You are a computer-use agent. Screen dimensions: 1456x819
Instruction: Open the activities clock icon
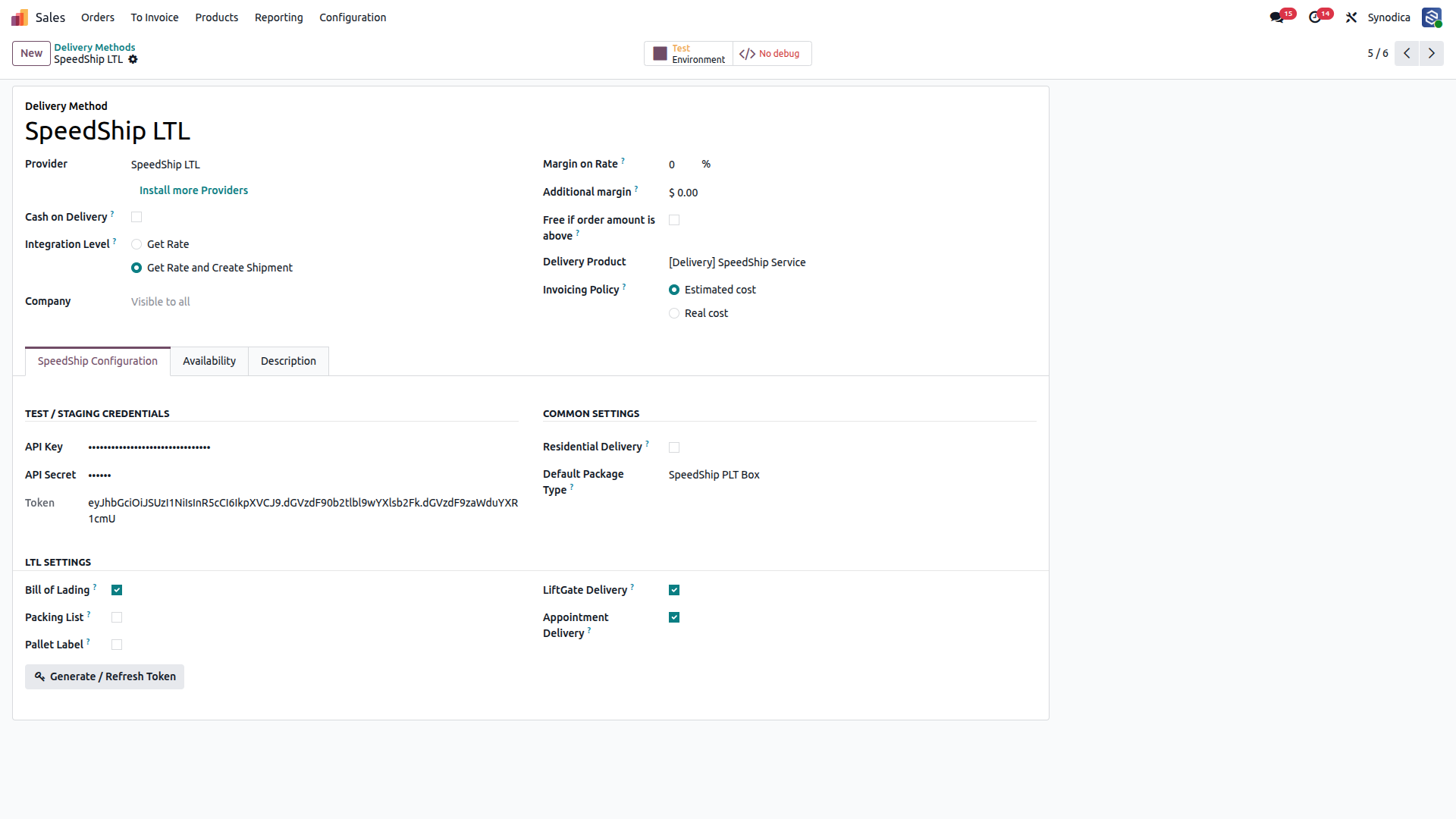pos(1315,17)
